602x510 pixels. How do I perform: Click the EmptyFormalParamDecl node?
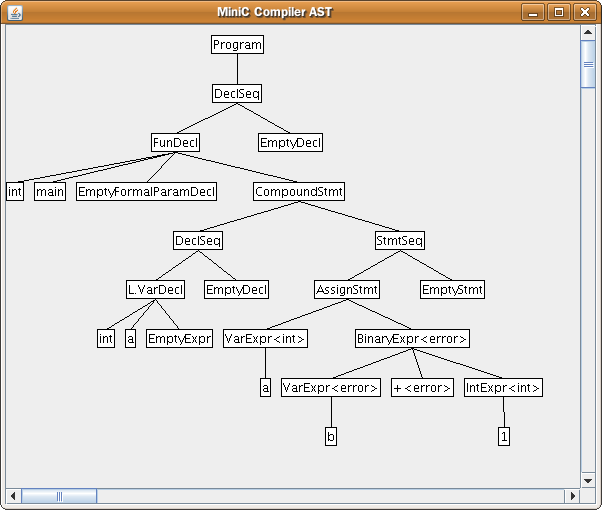(147, 191)
